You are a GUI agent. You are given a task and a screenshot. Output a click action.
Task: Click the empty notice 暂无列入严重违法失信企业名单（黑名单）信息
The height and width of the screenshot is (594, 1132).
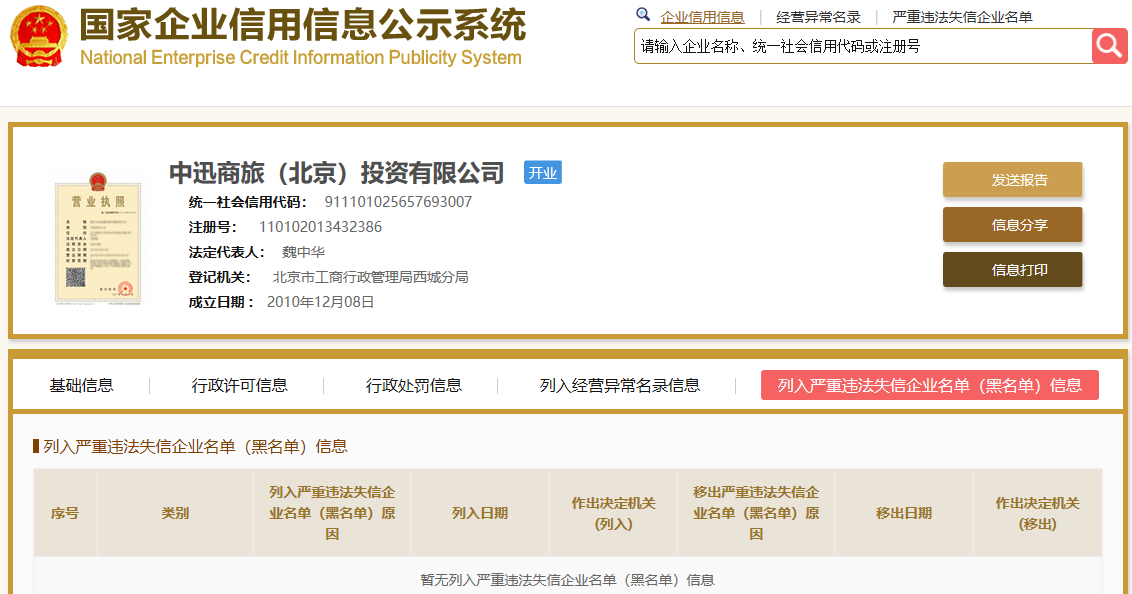coord(567,580)
